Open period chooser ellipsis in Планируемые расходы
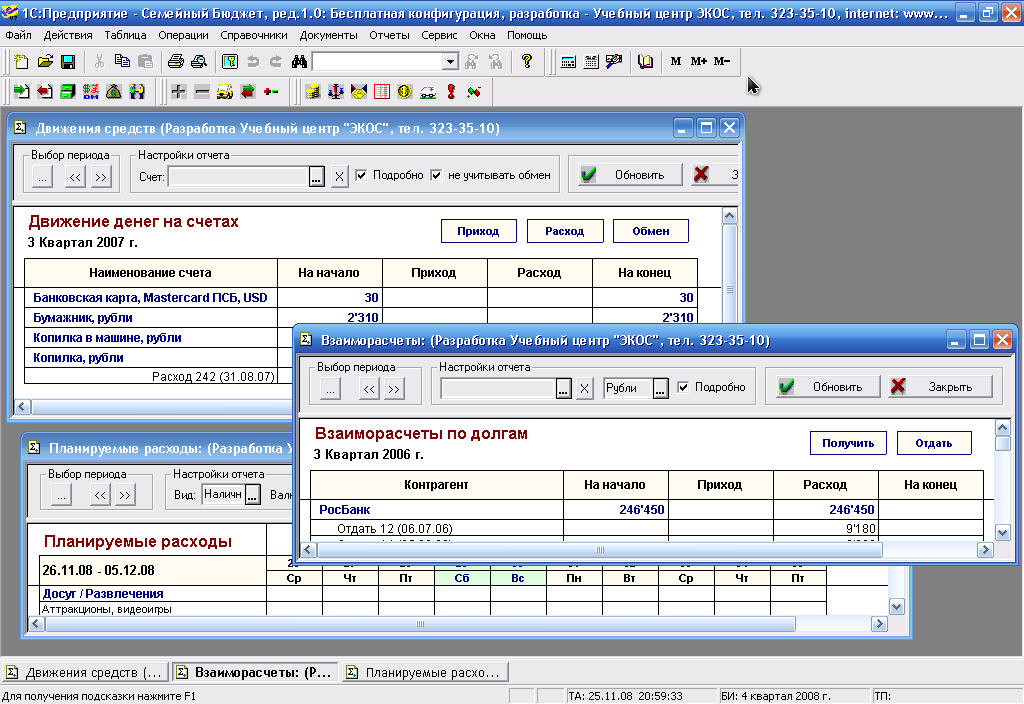Viewport: 1024px width, 704px height. click(x=61, y=496)
